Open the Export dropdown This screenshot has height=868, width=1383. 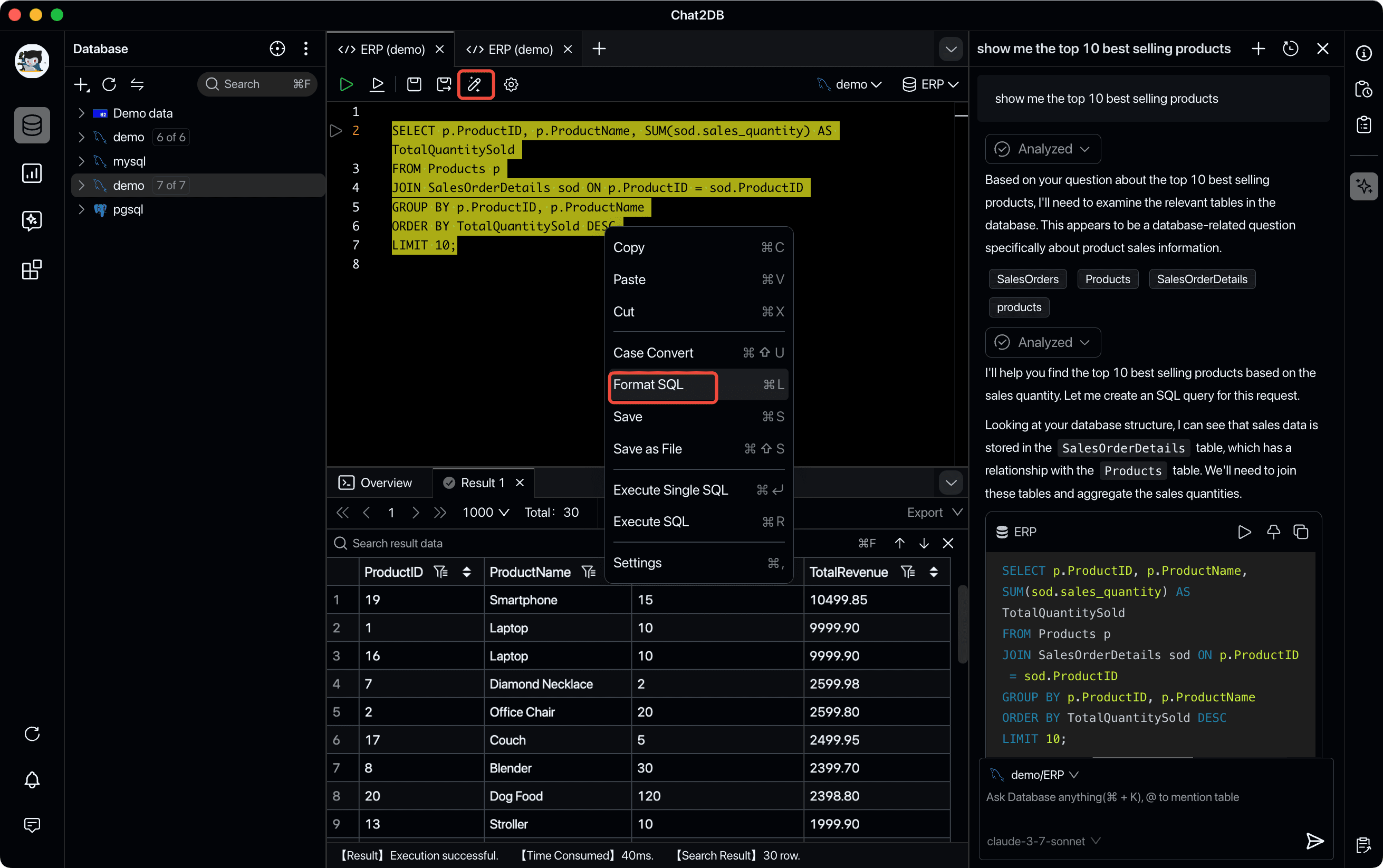(x=935, y=513)
